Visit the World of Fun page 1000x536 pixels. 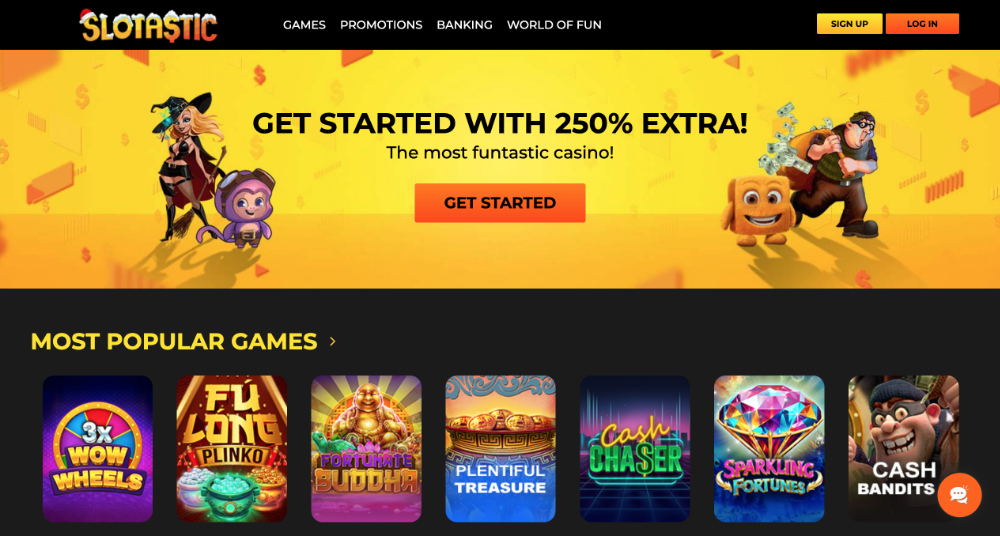pyautogui.click(x=554, y=25)
